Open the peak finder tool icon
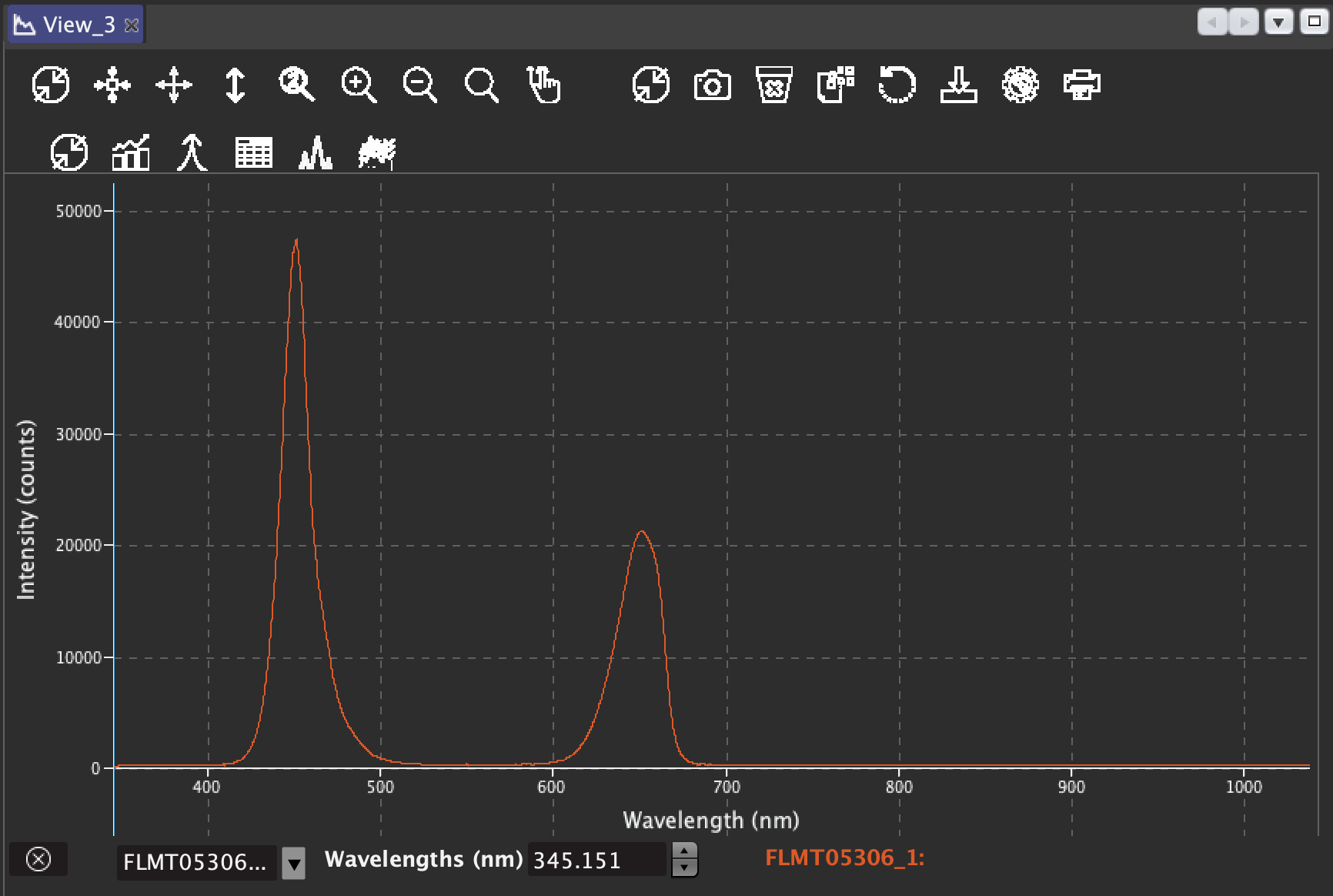The image size is (1333, 896). [x=192, y=152]
